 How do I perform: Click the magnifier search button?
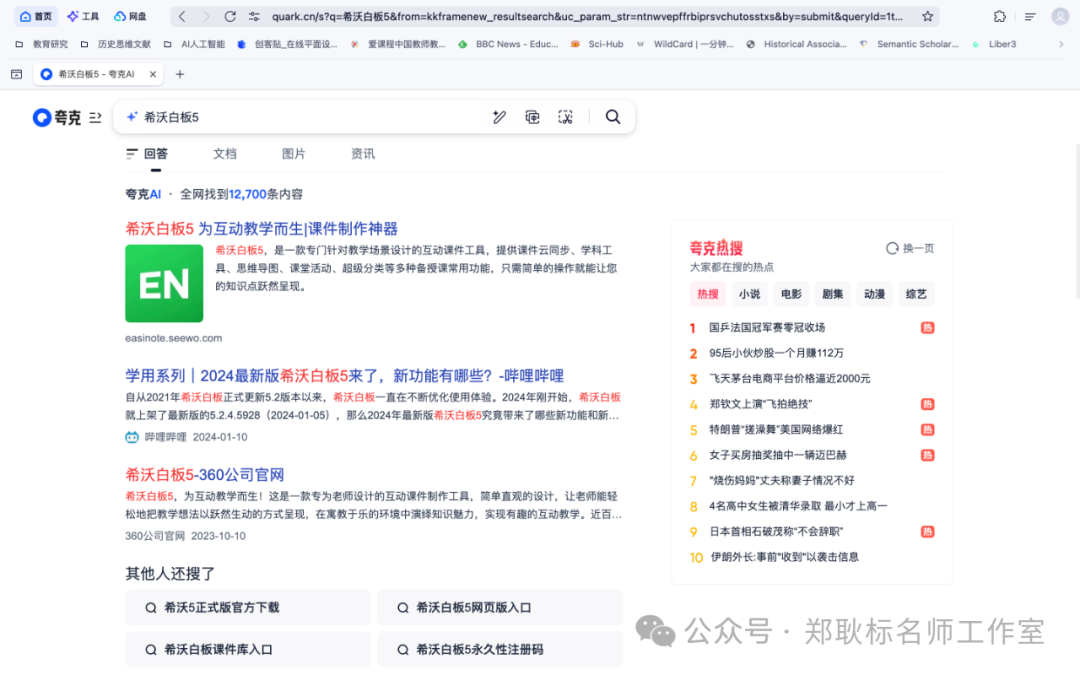[612, 117]
